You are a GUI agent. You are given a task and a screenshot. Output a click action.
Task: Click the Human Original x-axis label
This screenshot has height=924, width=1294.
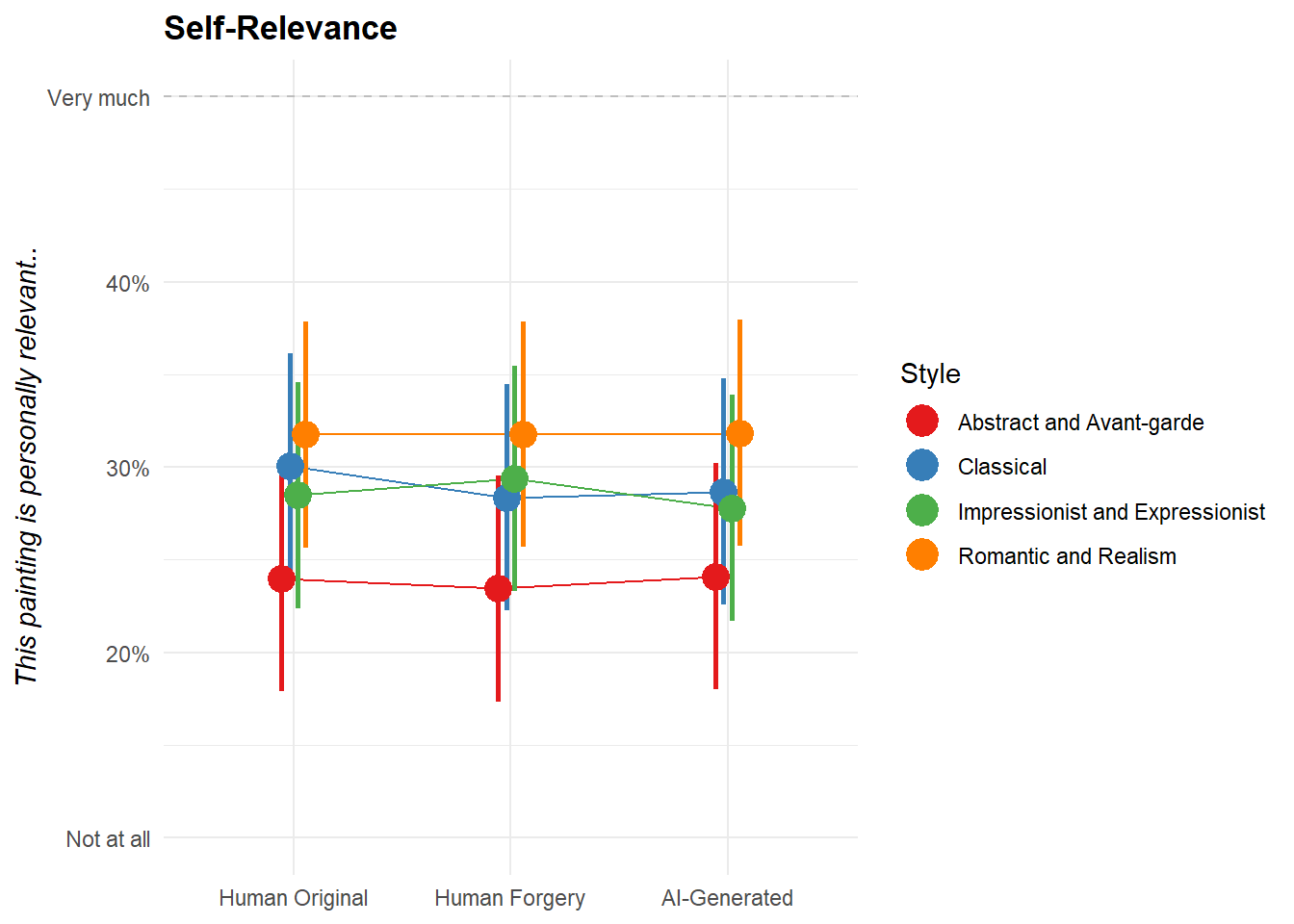(293, 898)
